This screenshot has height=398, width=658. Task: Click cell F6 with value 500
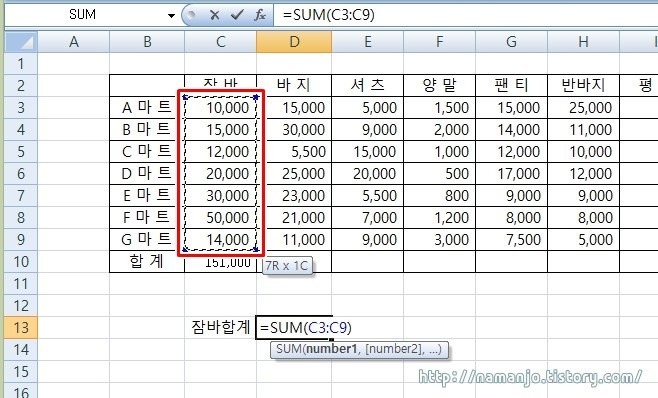point(439,173)
